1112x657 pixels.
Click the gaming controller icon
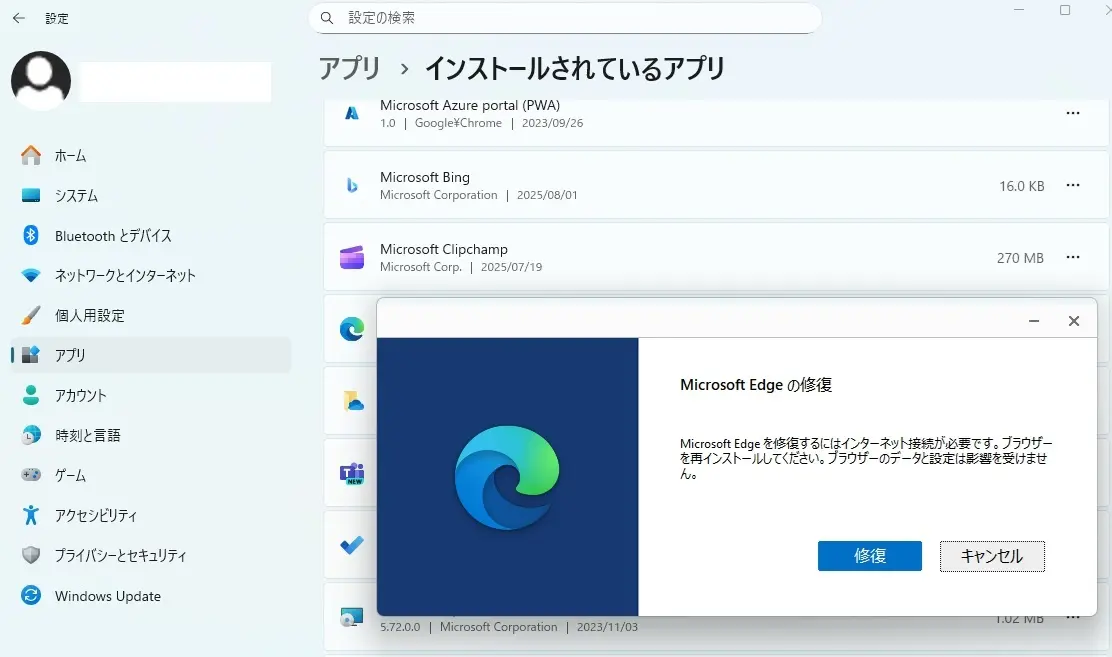[x=31, y=475]
